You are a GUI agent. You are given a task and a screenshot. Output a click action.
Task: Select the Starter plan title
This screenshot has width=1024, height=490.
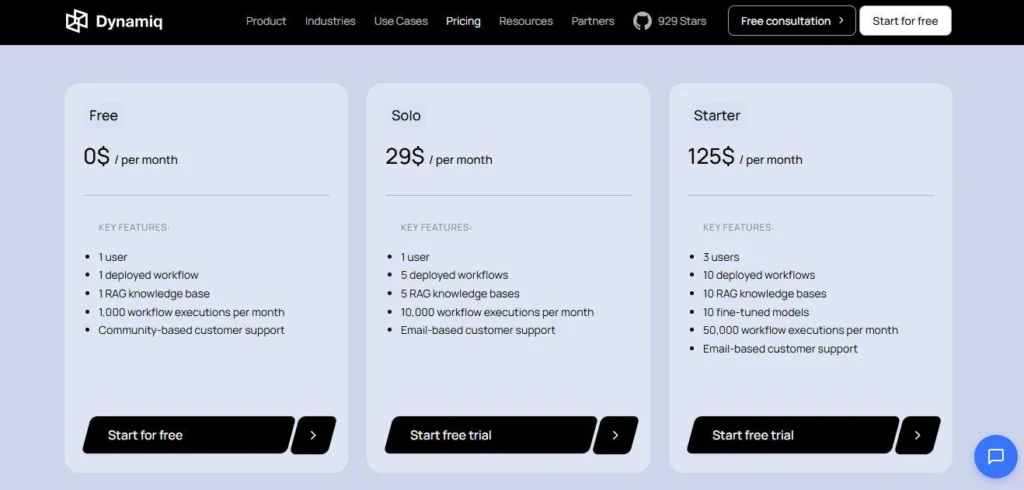point(716,116)
